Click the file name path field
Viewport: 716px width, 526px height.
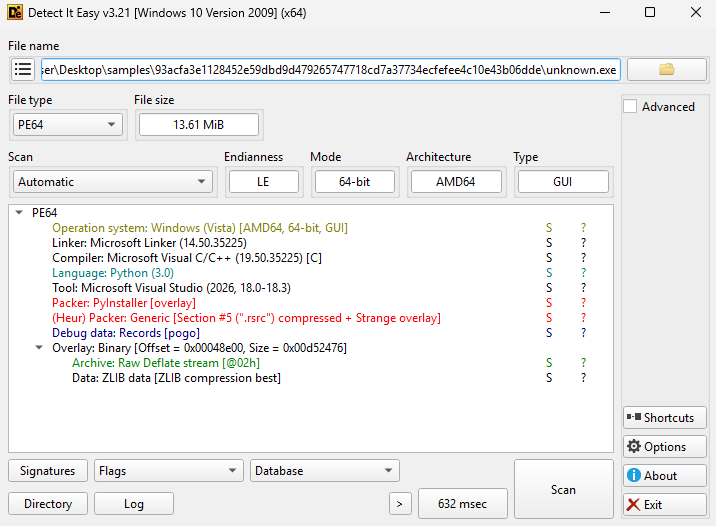331,69
